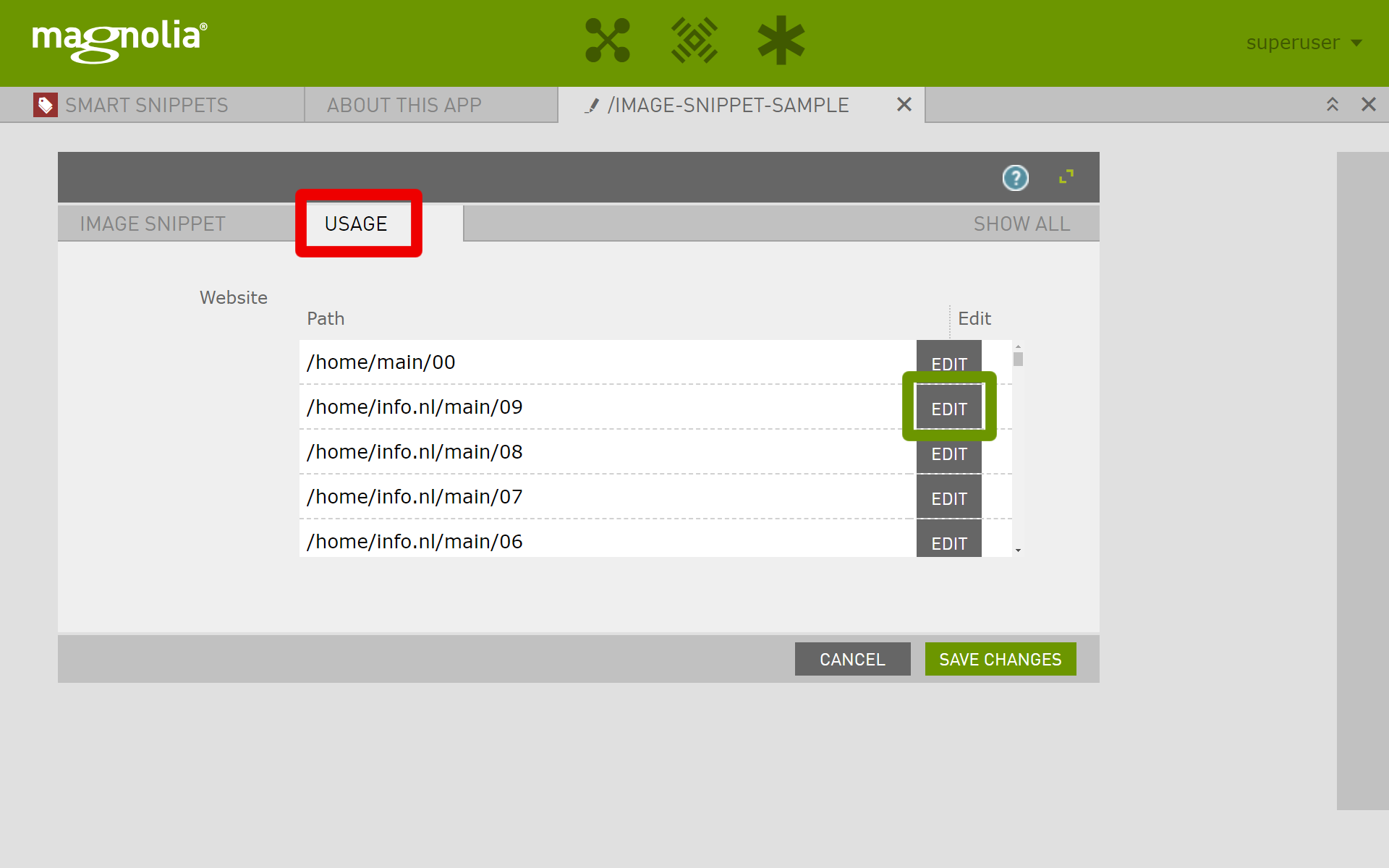1389x868 pixels.
Task: Click the collapse tabs arrow icon
Action: (1332, 103)
